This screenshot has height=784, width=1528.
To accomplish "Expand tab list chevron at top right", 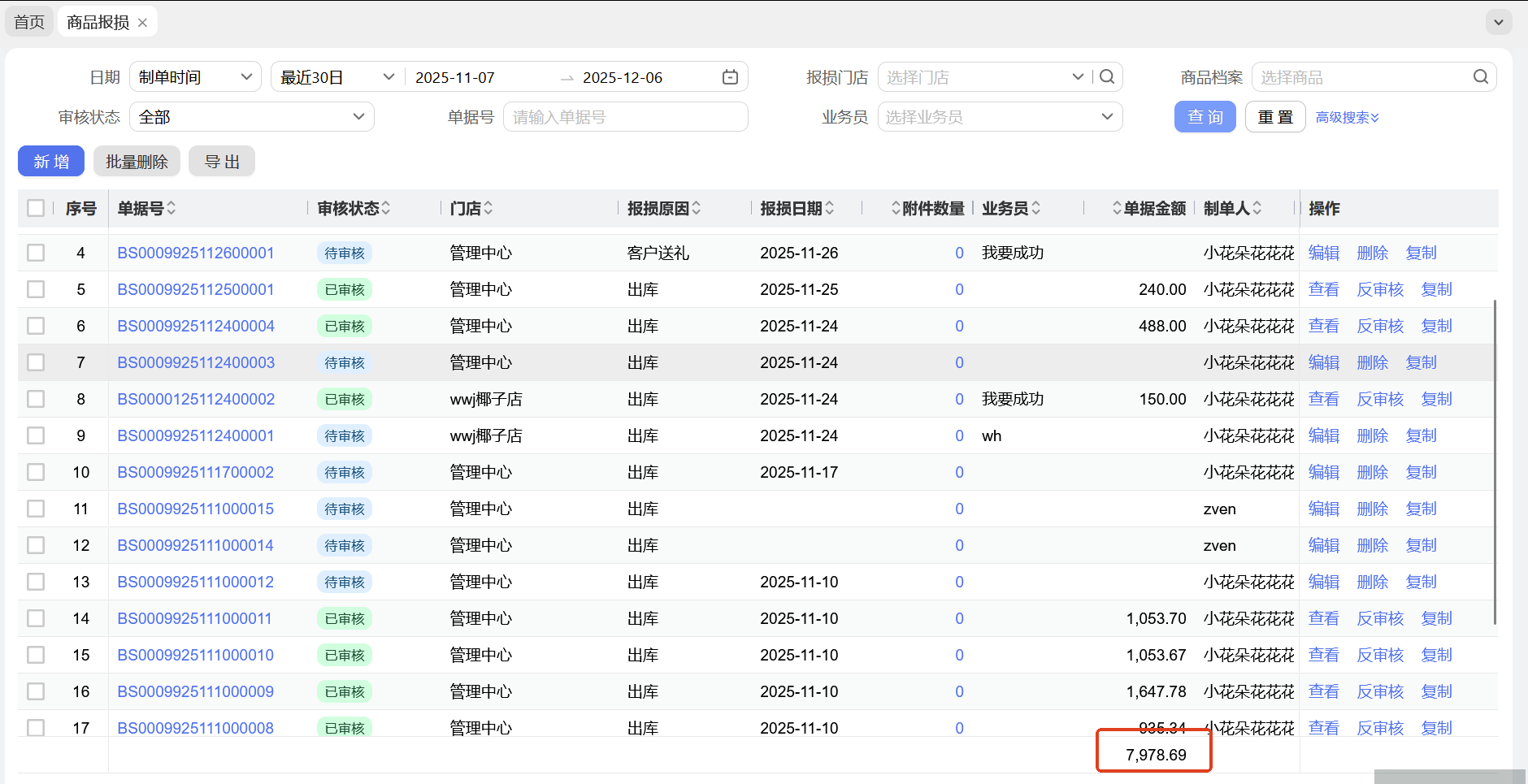I will pyautogui.click(x=1499, y=22).
